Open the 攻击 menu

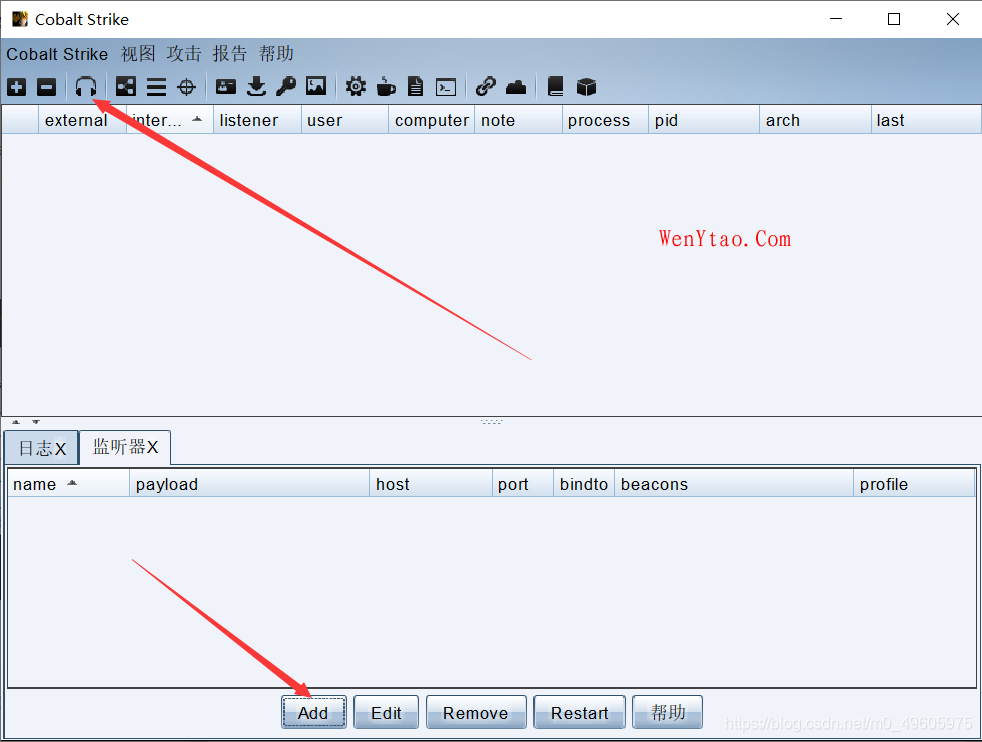[x=183, y=54]
